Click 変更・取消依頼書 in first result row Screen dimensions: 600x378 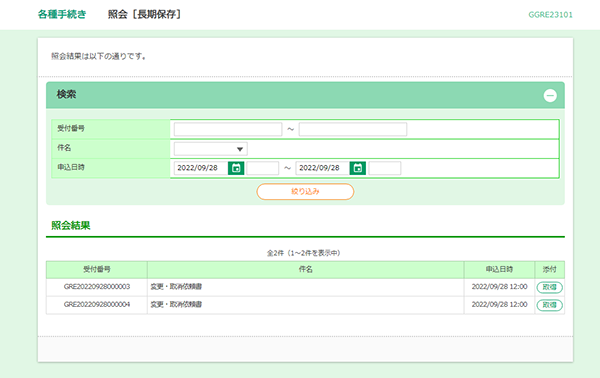point(176,287)
